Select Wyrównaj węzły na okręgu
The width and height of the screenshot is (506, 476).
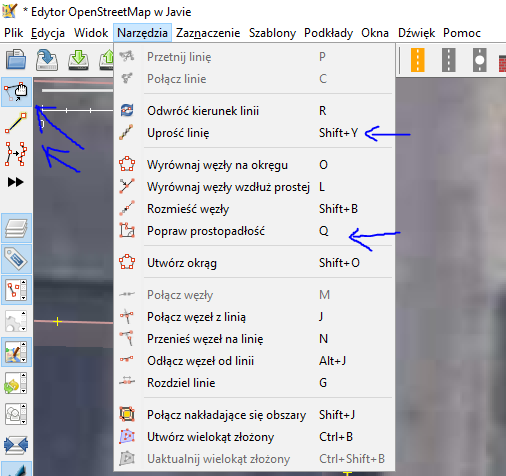pyautogui.click(x=254, y=165)
